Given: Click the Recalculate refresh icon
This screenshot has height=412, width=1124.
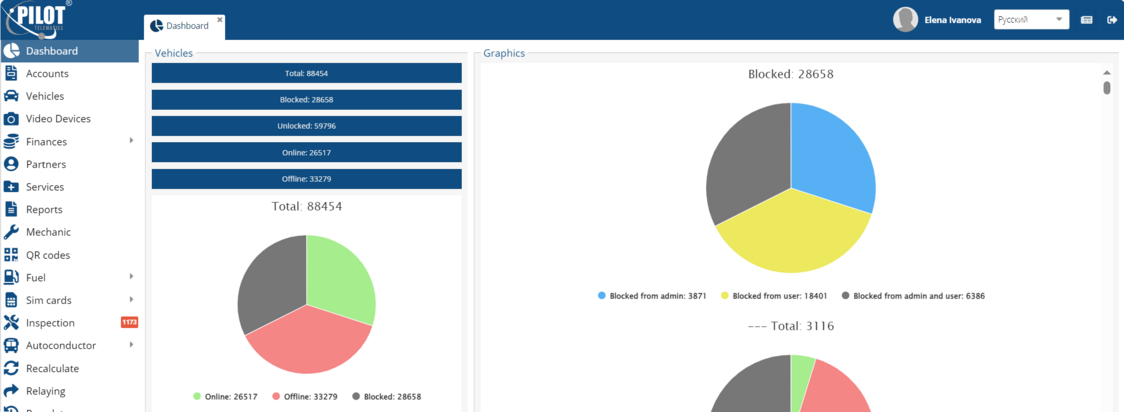Looking at the screenshot, I should tap(11, 368).
